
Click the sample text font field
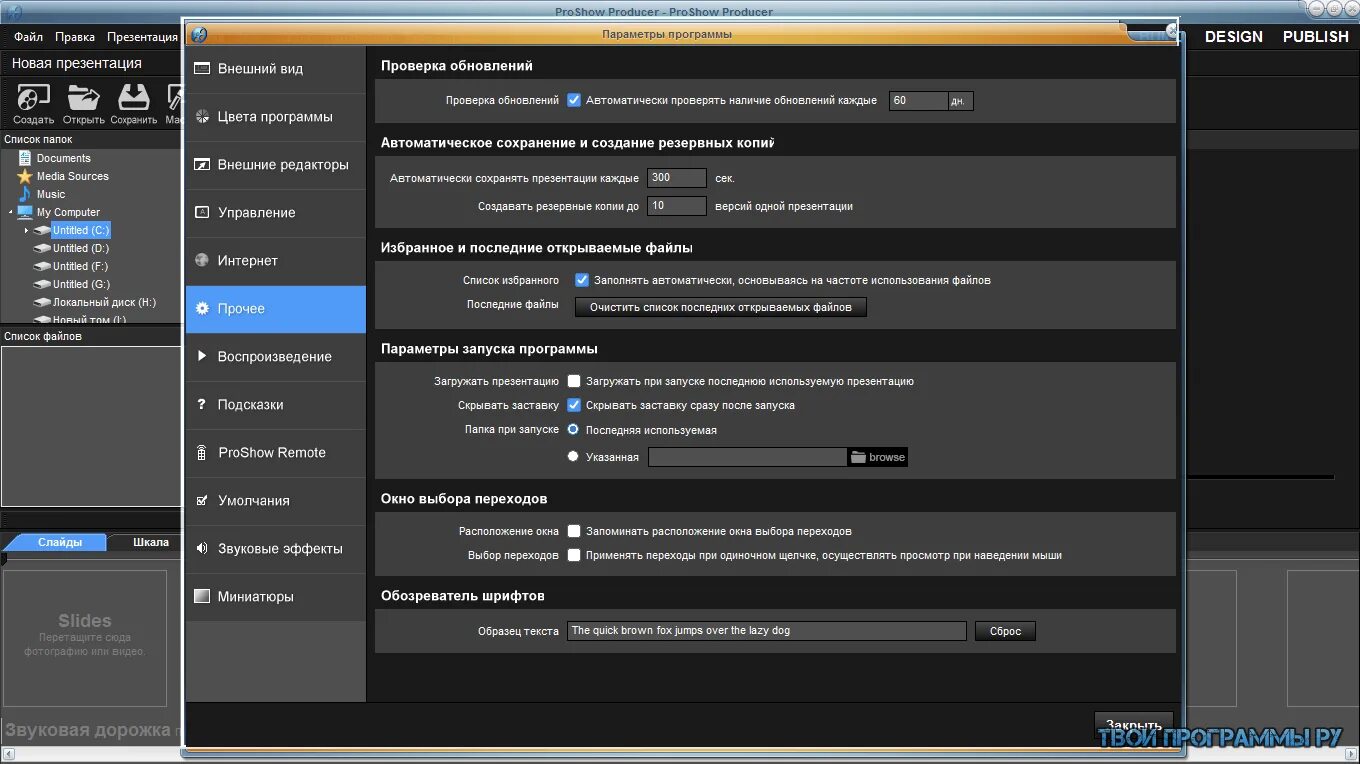pos(767,631)
